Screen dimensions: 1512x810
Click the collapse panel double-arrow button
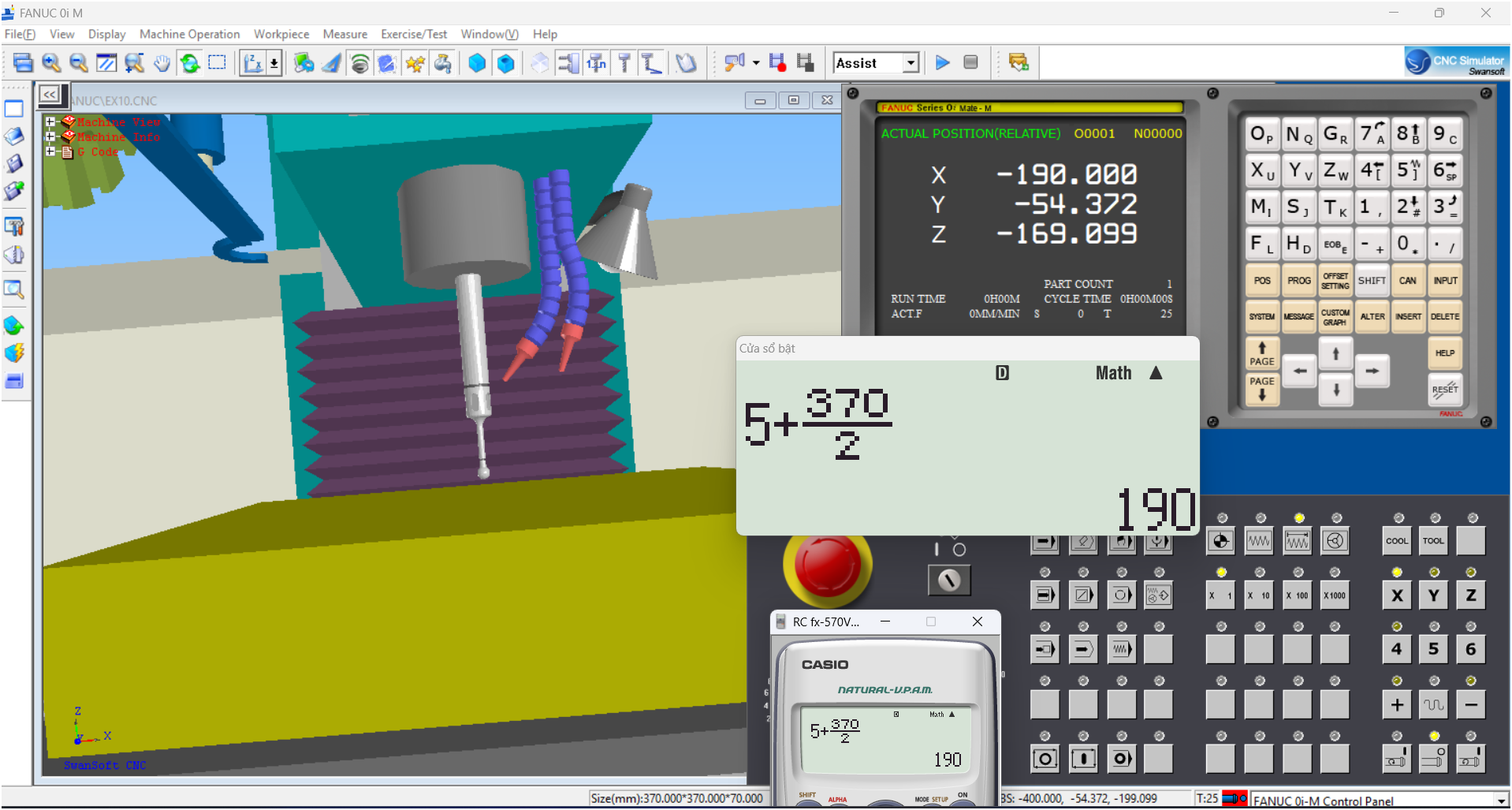pyautogui.click(x=49, y=95)
